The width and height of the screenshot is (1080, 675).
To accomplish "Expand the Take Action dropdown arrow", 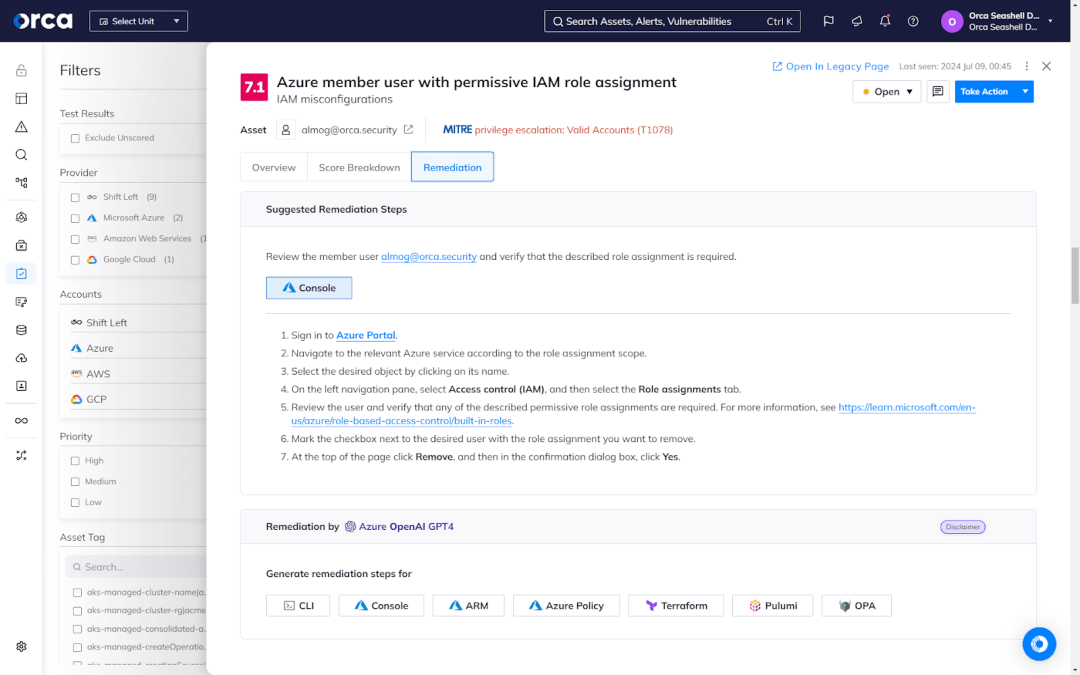I will 1024,92.
